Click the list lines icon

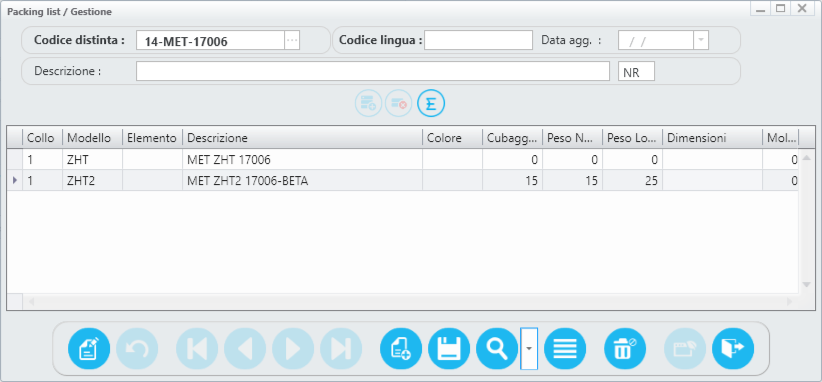pyautogui.click(x=565, y=348)
